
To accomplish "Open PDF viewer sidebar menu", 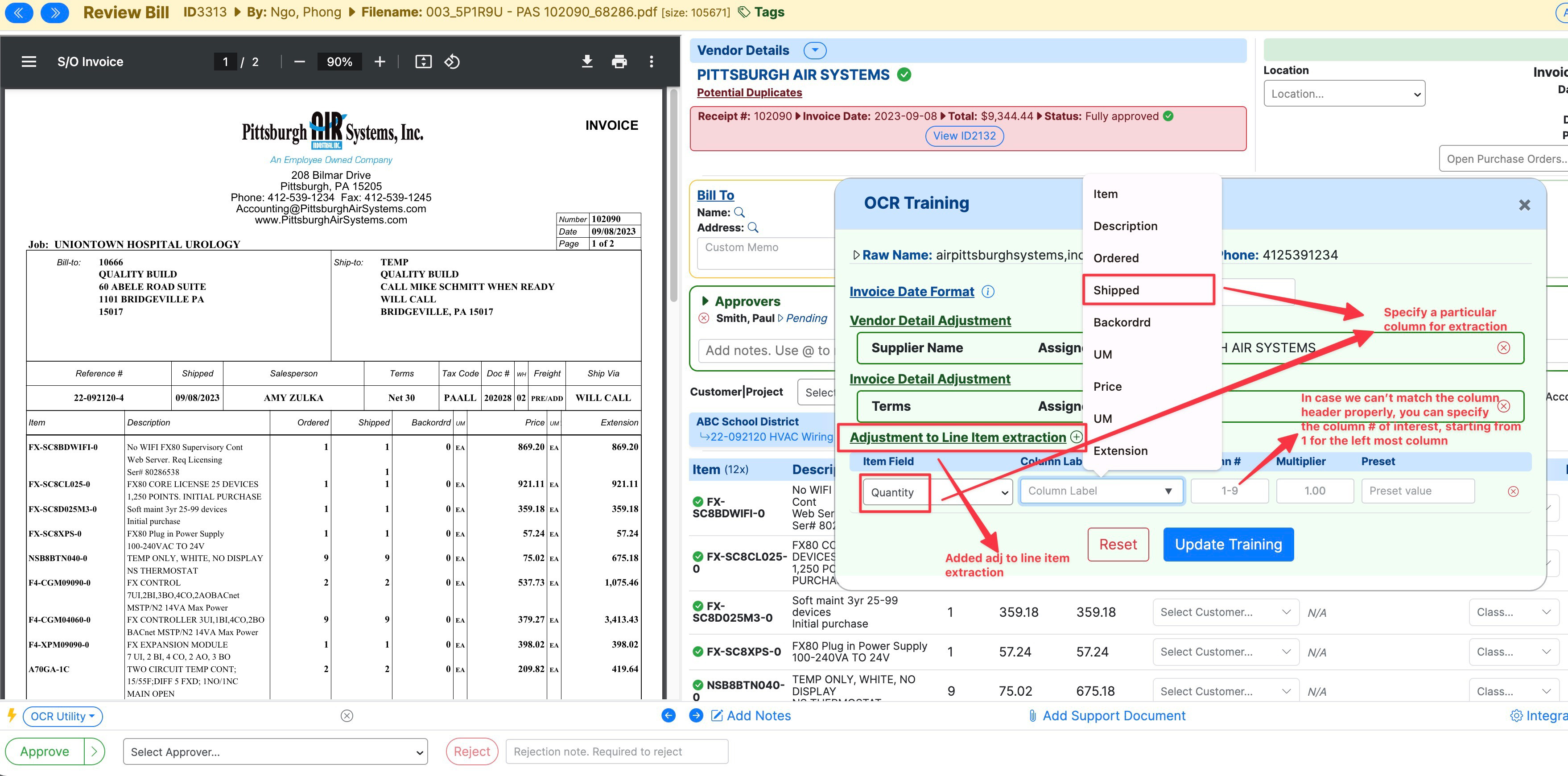I will [29, 62].
